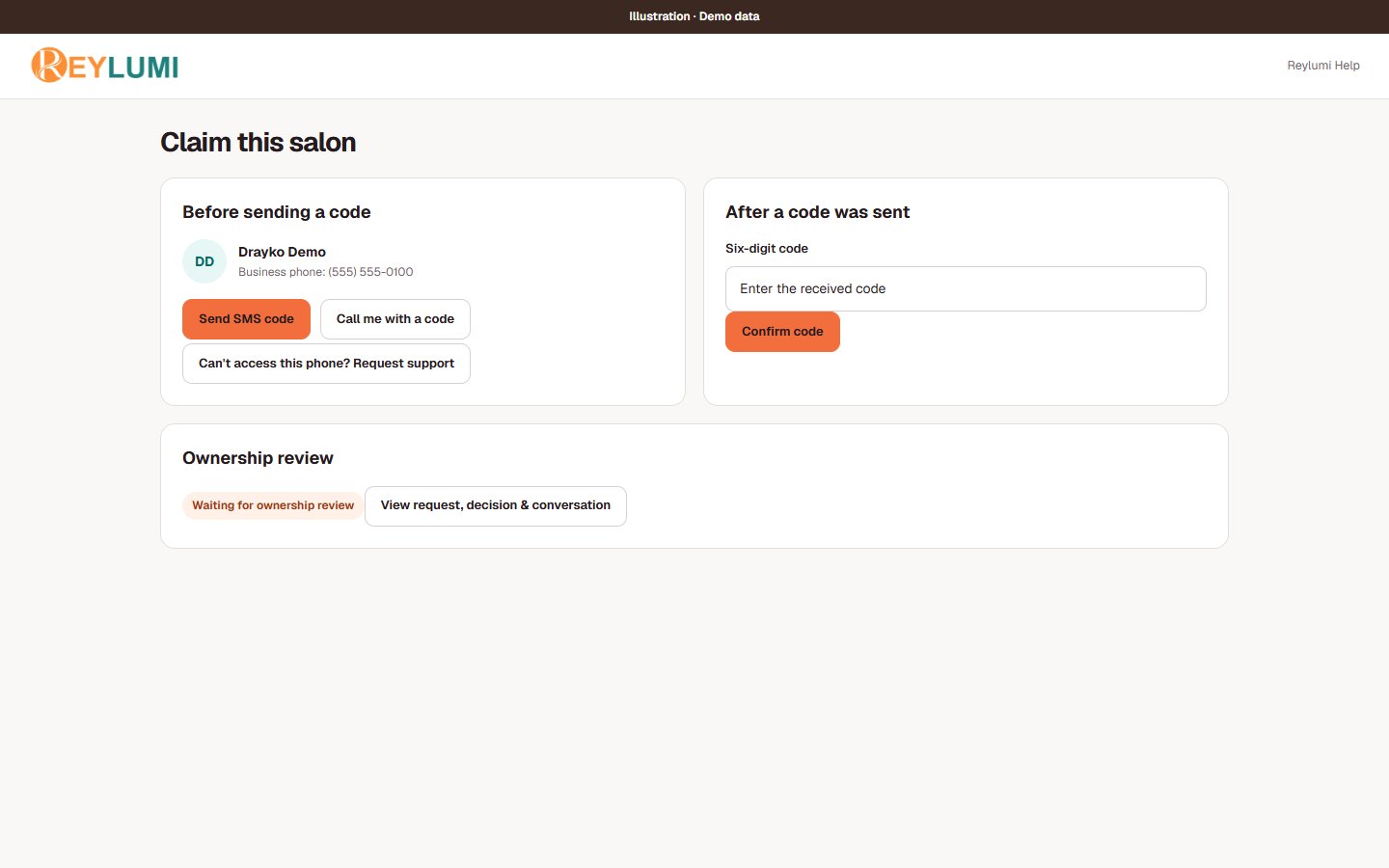Click the Drayko Demo salon name
The height and width of the screenshot is (868, 1389).
[x=282, y=252]
